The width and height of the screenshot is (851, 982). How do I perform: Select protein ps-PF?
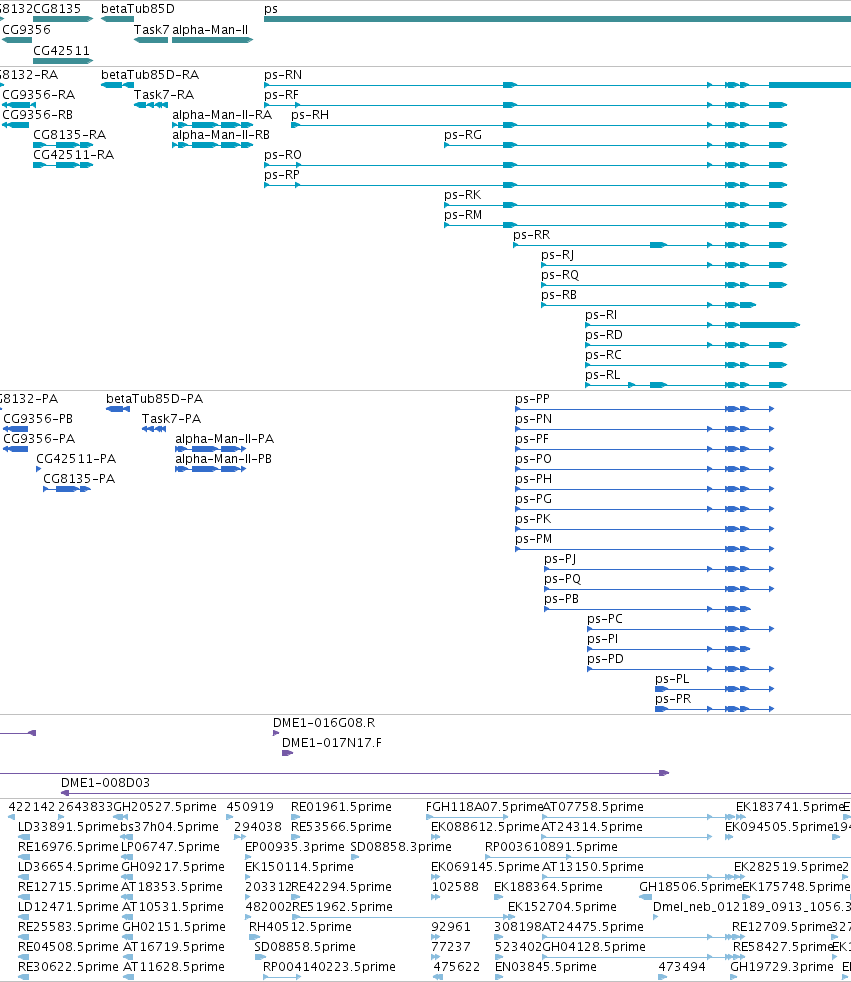point(532,439)
